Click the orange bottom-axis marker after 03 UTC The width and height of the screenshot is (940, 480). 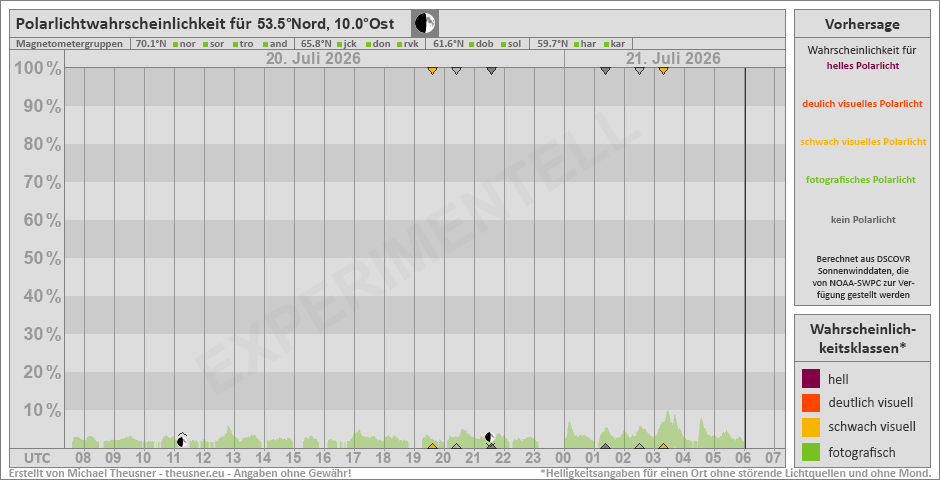click(x=663, y=446)
